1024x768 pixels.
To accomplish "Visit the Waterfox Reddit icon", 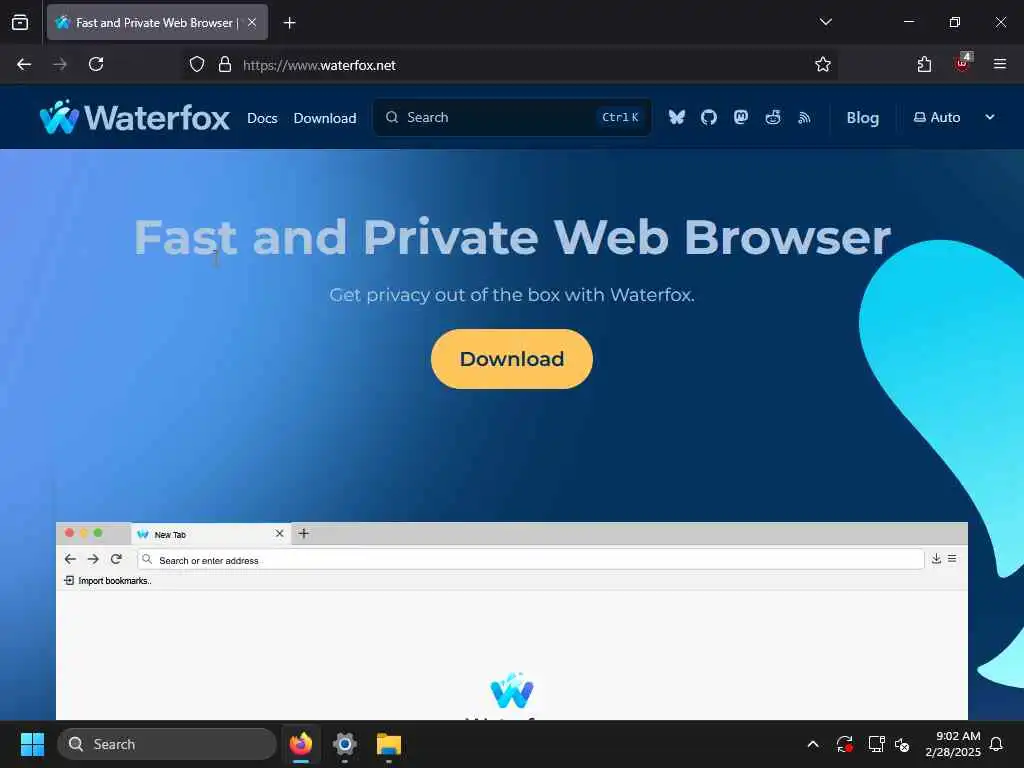I will tap(773, 118).
